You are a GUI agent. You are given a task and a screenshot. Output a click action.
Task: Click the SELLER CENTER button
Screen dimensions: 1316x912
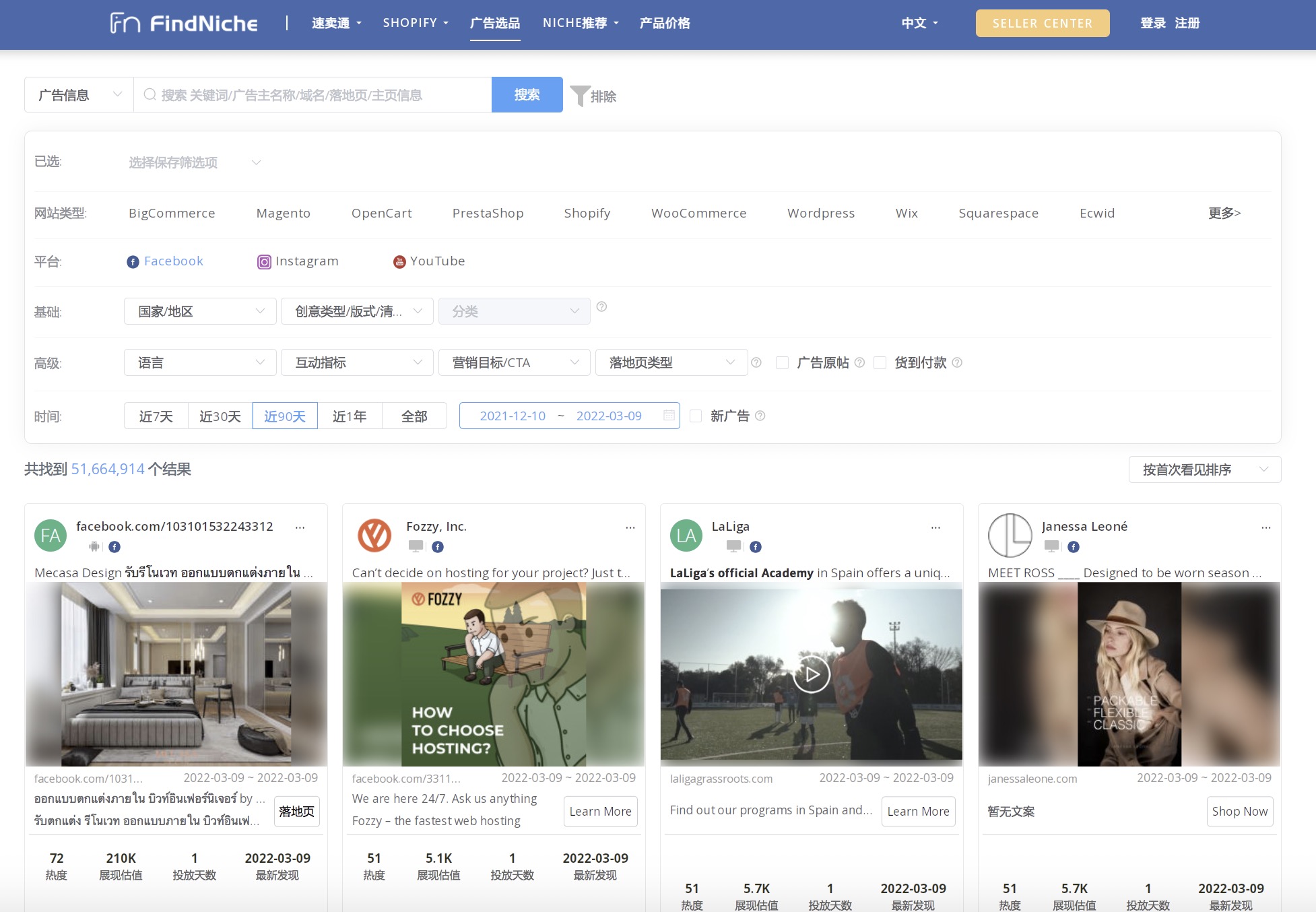(x=1042, y=24)
